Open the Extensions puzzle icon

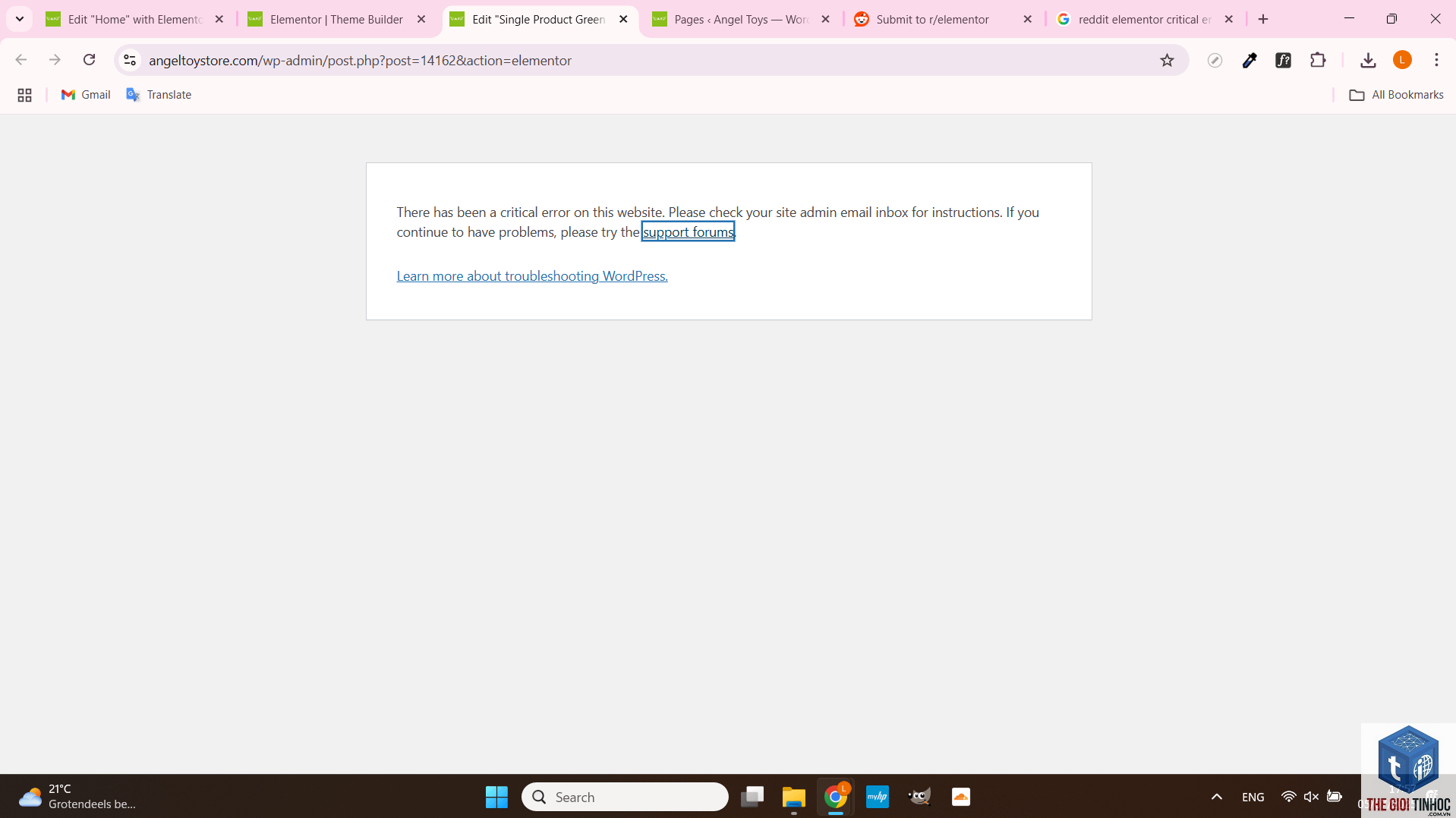click(x=1318, y=60)
